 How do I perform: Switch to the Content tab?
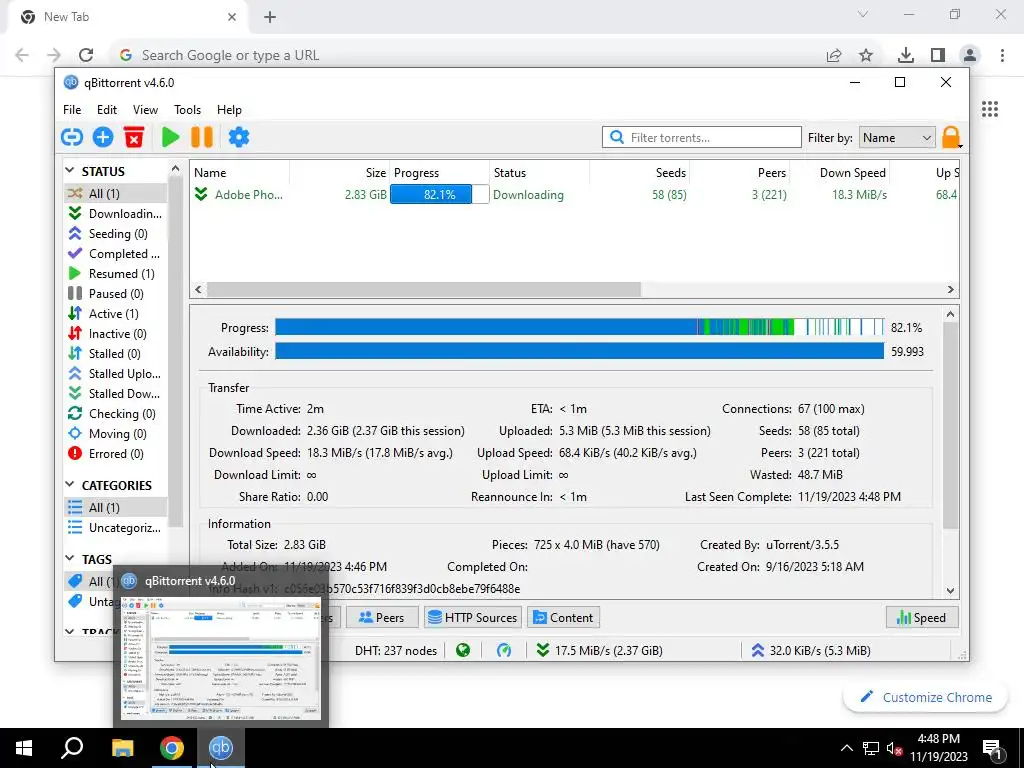pyautogui.click(x=563, y=618)
